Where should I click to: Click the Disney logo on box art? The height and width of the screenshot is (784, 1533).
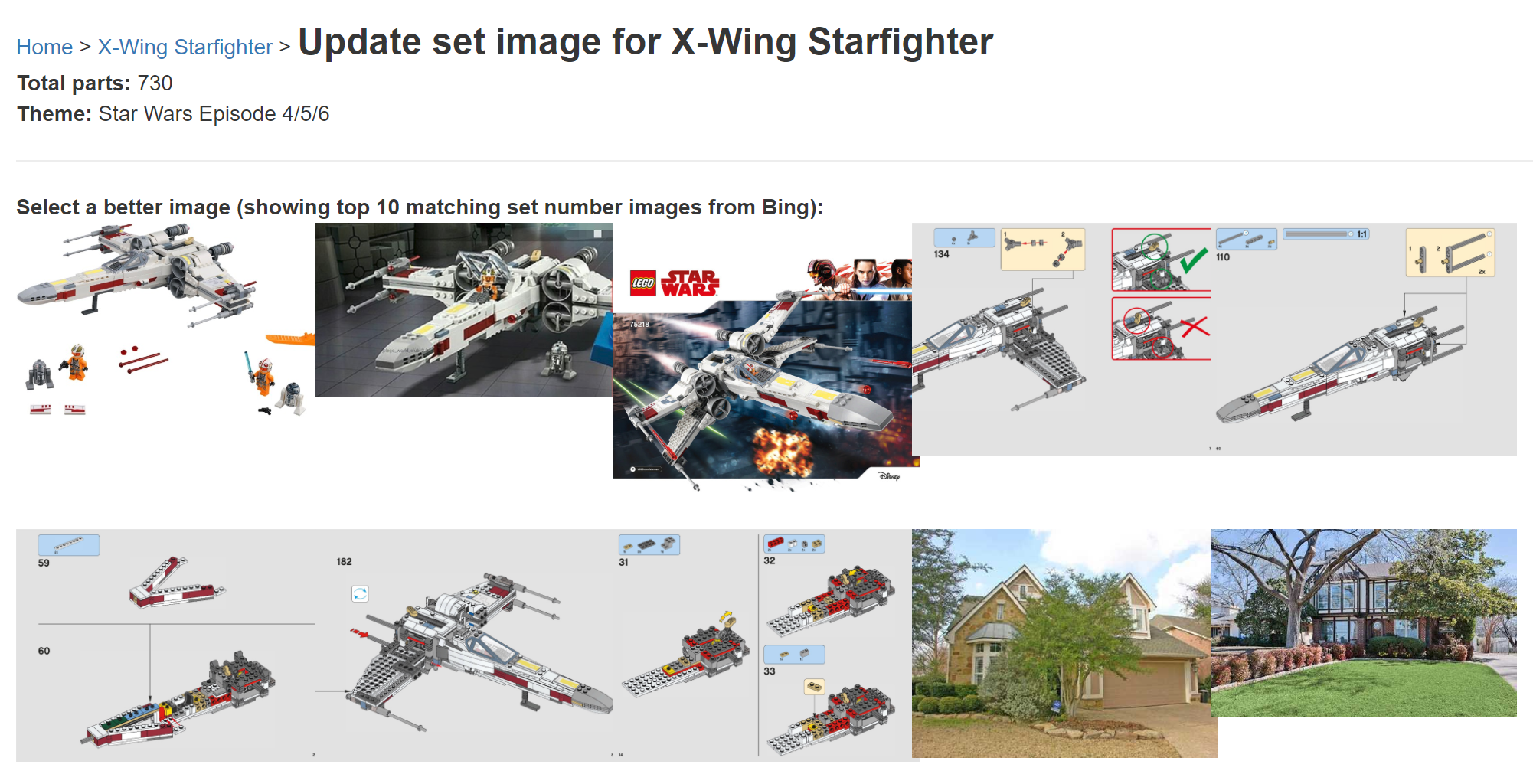(x=889, y=476)
